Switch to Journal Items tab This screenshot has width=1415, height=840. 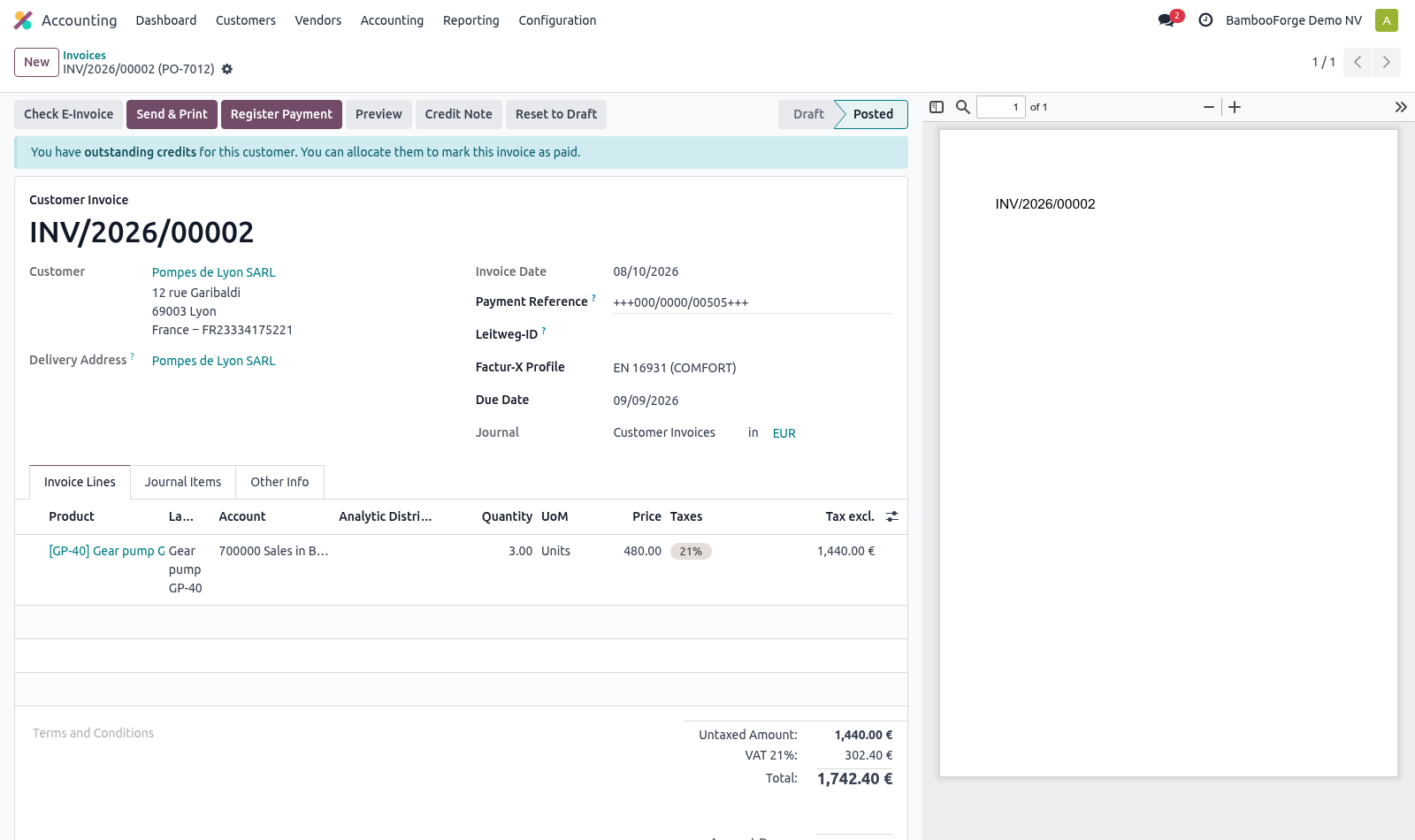(183, 482)
